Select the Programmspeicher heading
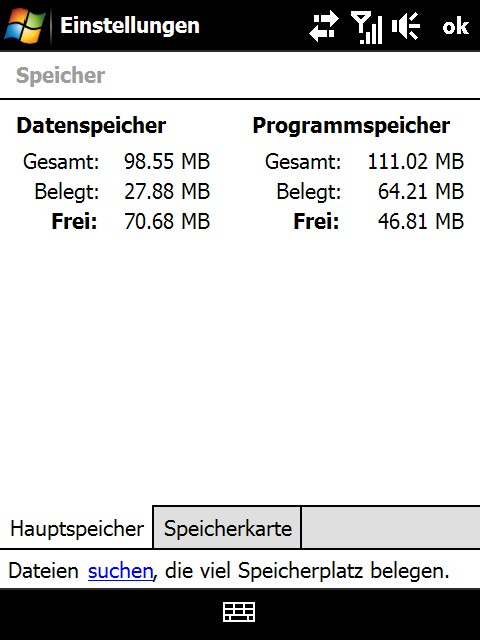 (x=351, y=125)
